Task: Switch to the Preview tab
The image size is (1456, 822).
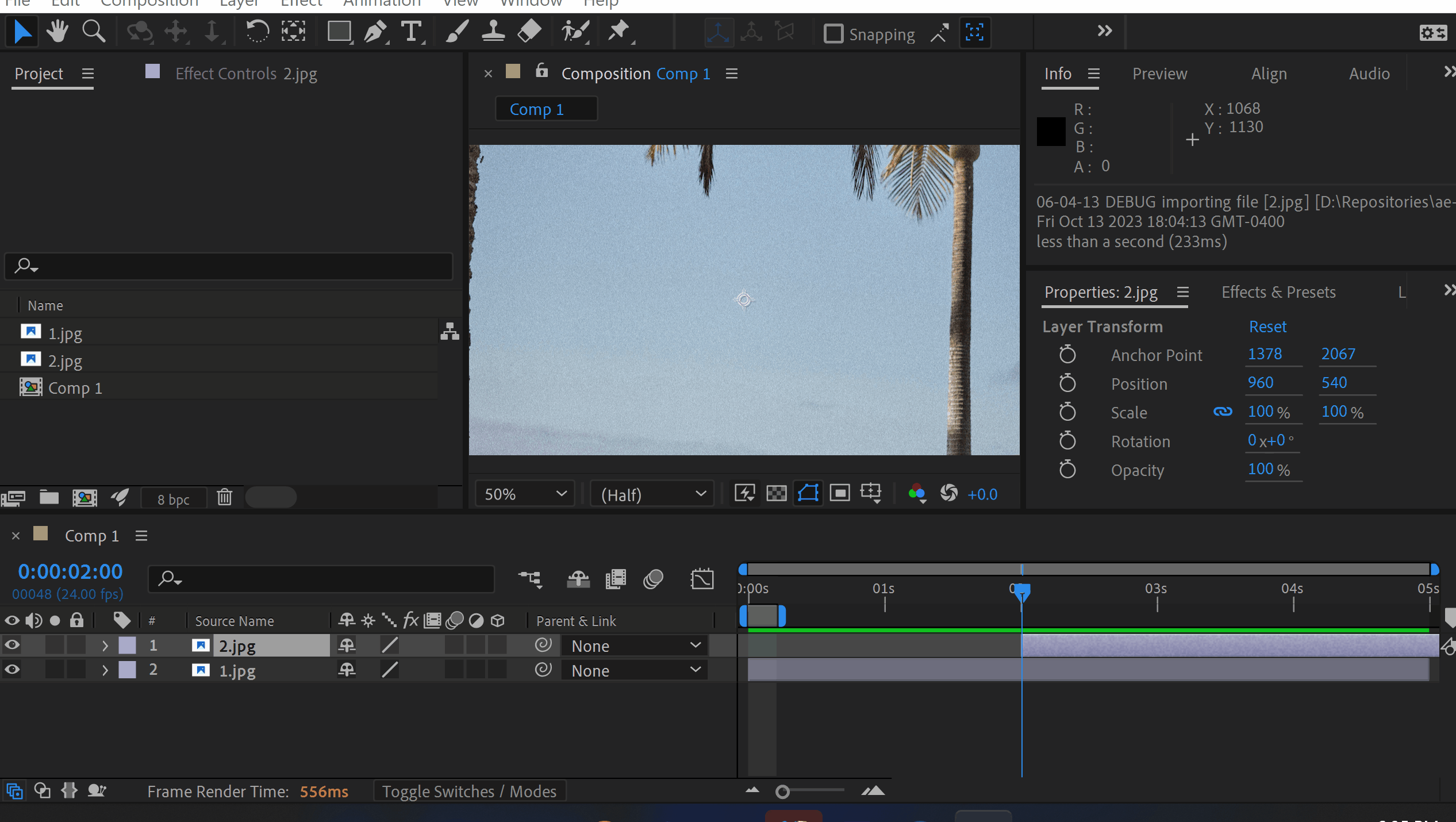Action: (1159, 74)
